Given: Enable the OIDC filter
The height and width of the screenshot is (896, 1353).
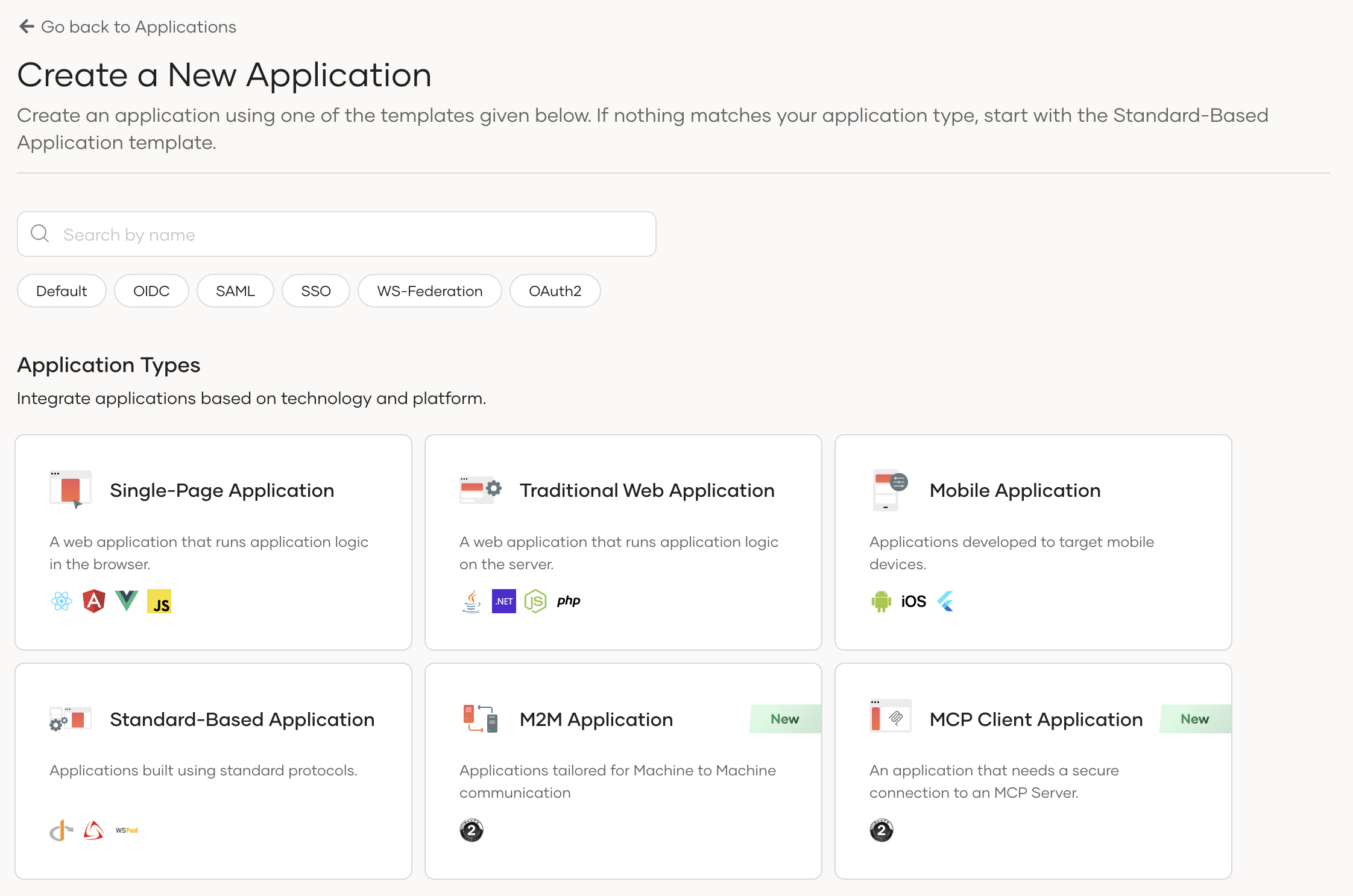Looking at the screenshot, I should pos(151,291).
